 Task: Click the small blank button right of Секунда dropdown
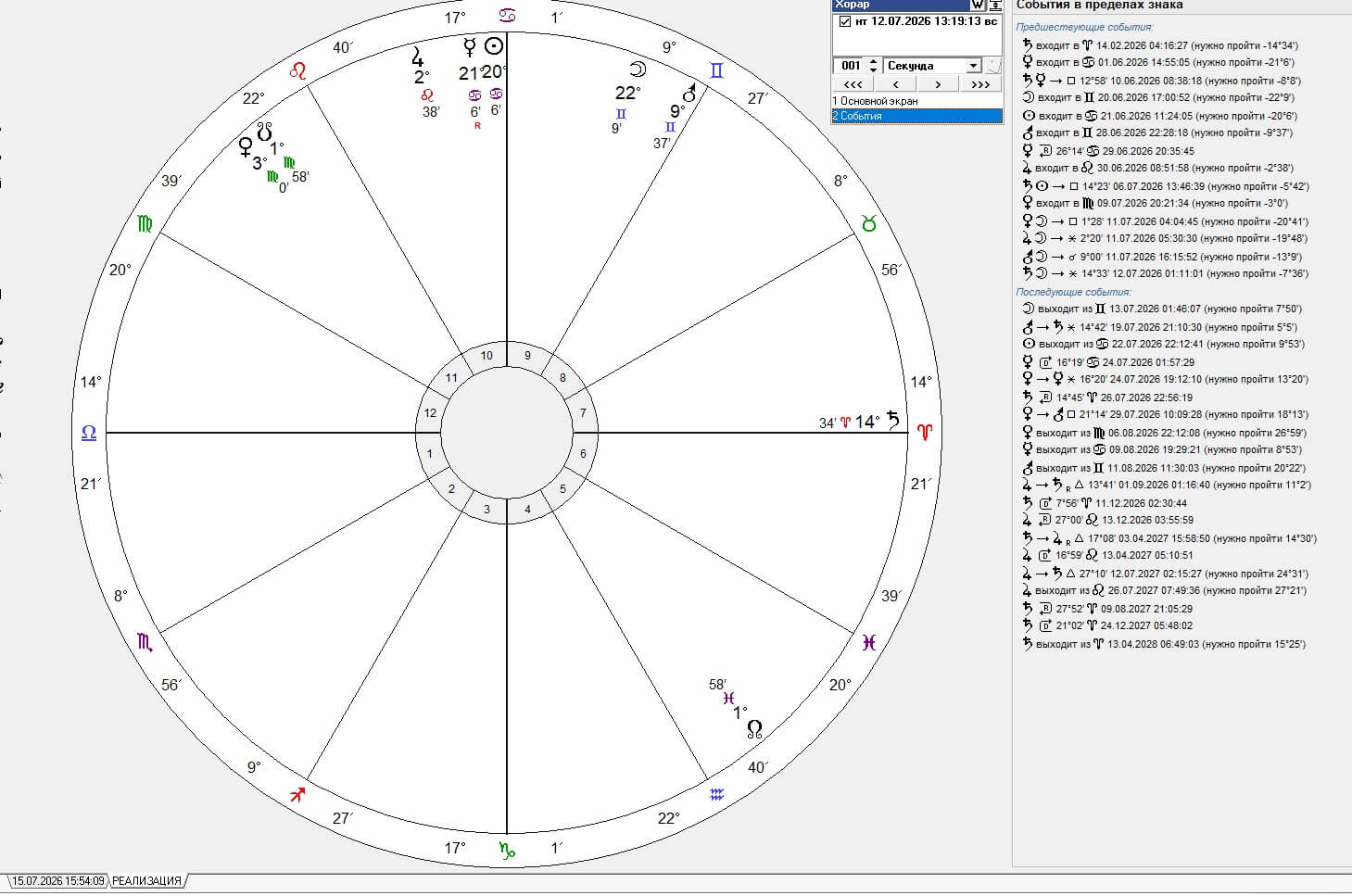992,66
